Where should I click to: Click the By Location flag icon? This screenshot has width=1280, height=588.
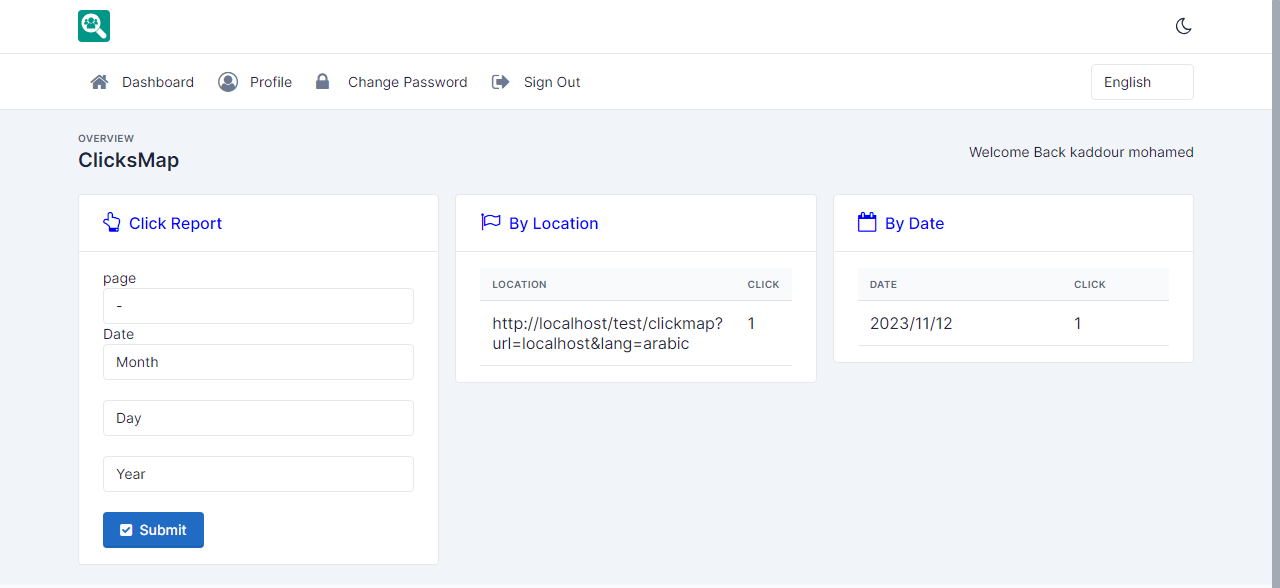pos(490,222)
